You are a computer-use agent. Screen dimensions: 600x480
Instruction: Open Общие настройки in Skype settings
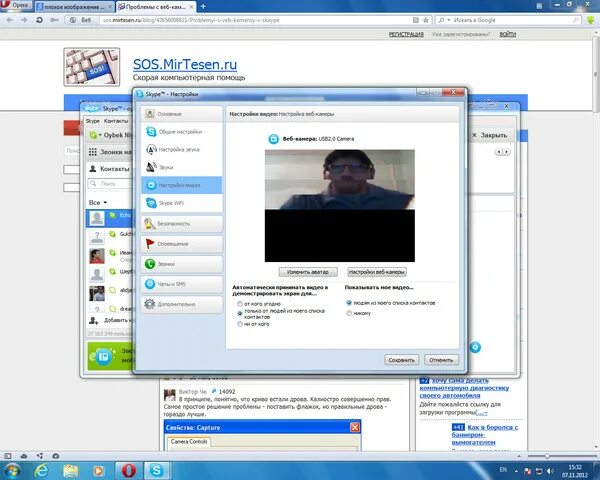181,132
